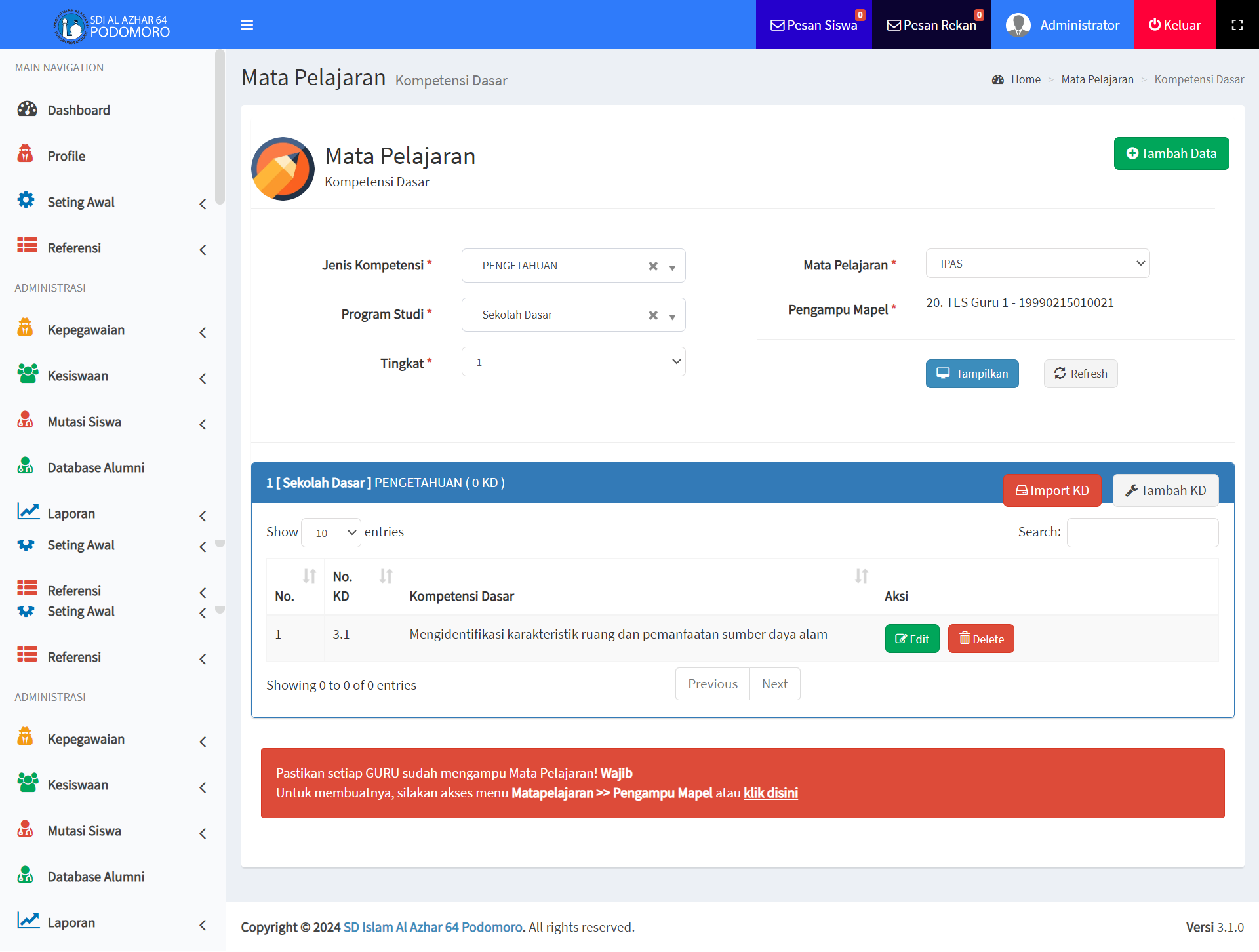Follow the klik disini link
This screenshot has height=952, width=1259.
pyautogui.click(x=770, y=793)
